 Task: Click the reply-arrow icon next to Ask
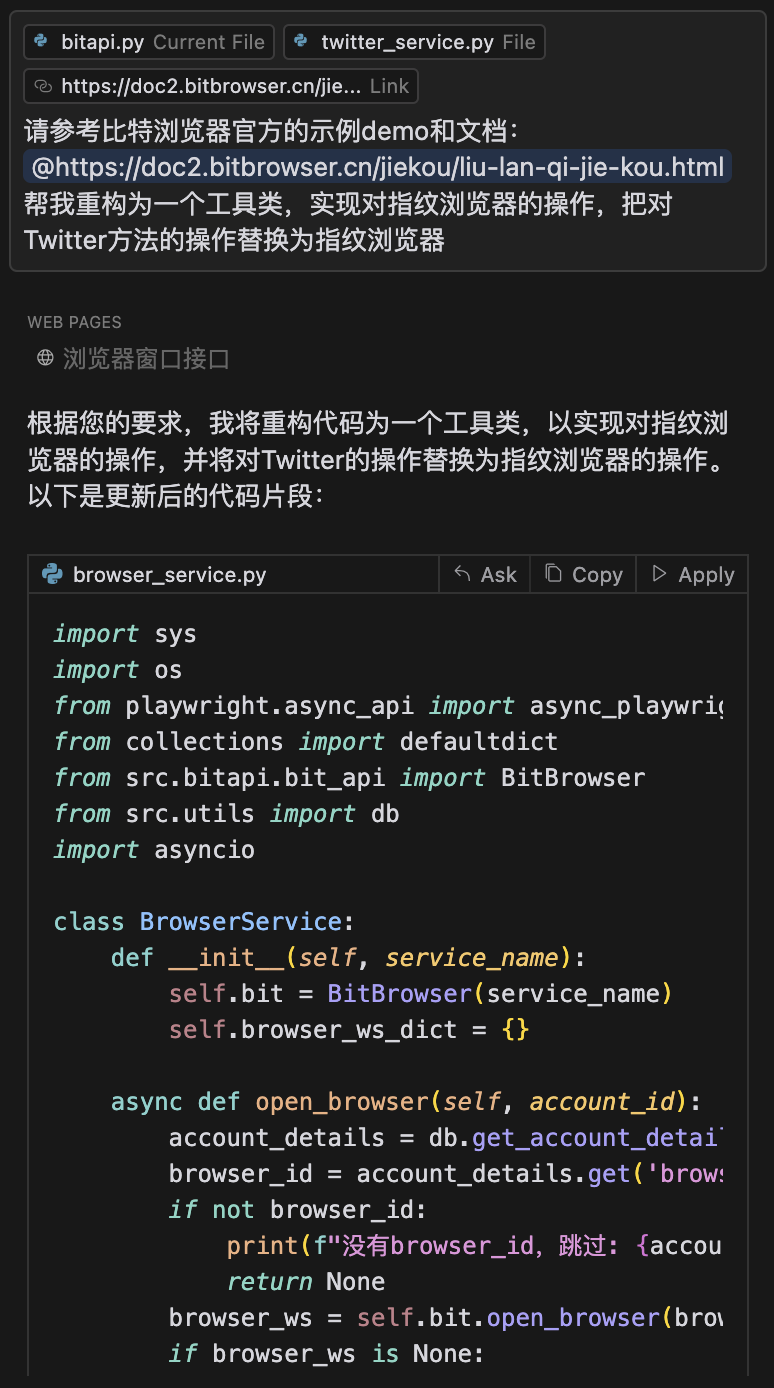462,574
